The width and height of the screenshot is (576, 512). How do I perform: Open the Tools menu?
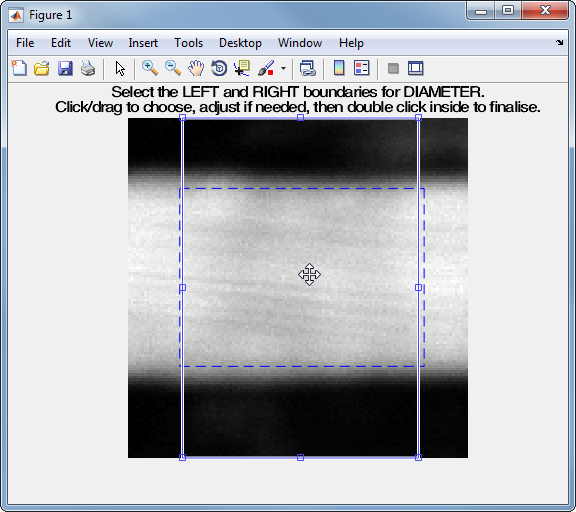click(188, 43)
